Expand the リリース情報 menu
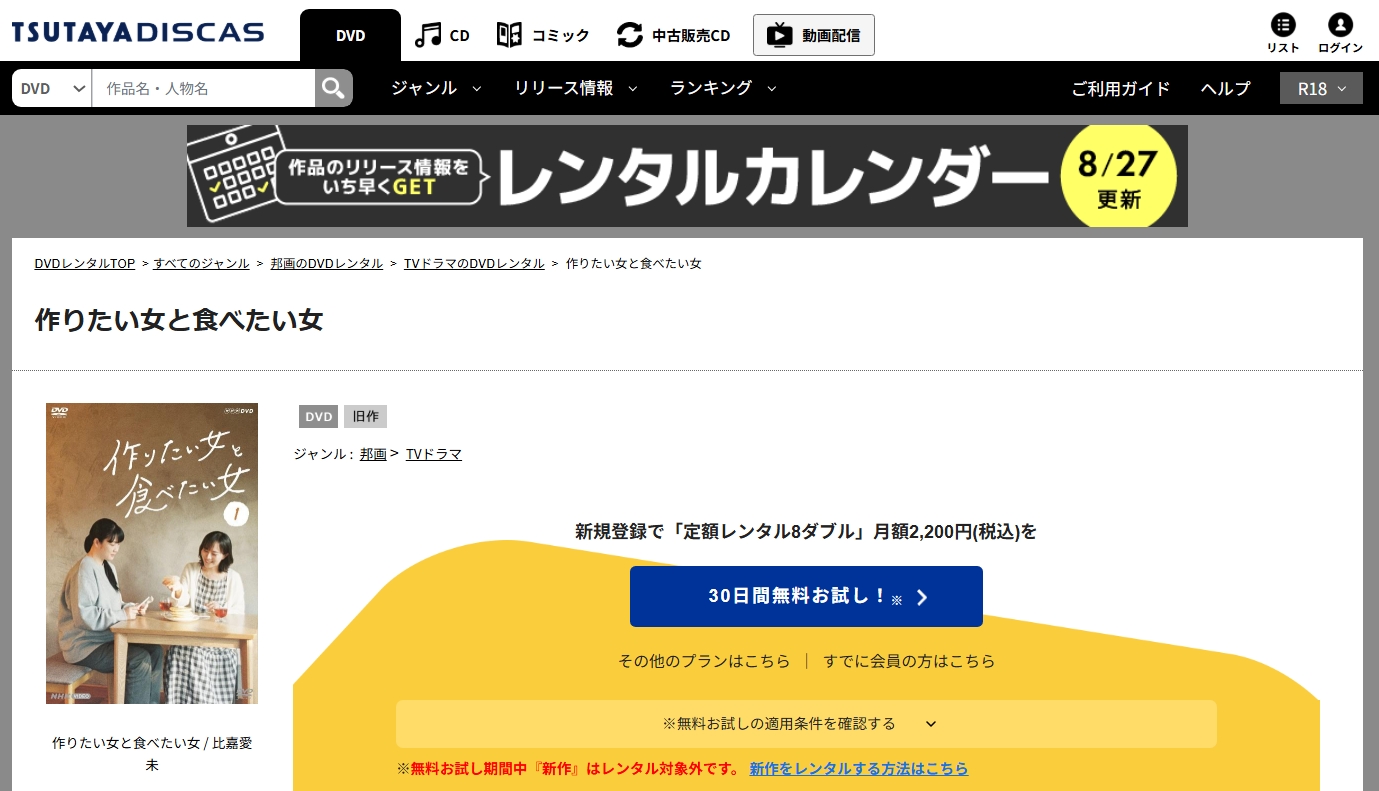 coord(576,88)
